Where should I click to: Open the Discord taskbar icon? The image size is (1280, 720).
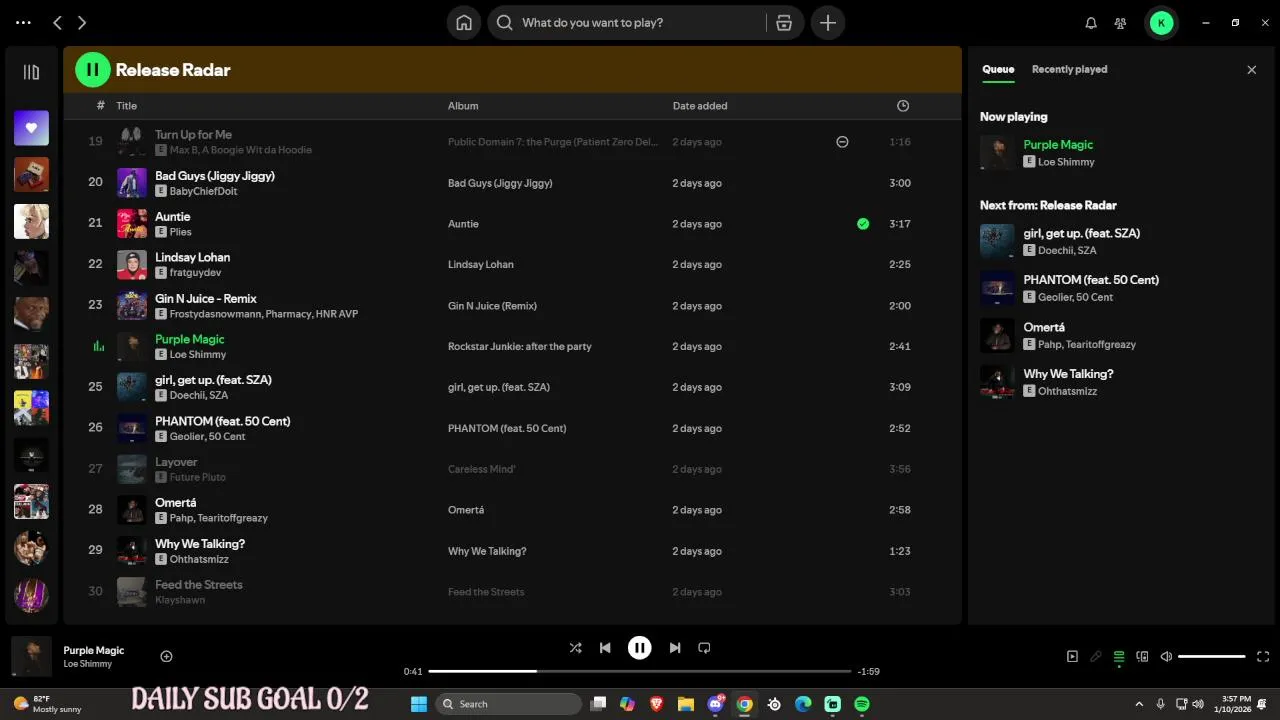tap(716, 704)
